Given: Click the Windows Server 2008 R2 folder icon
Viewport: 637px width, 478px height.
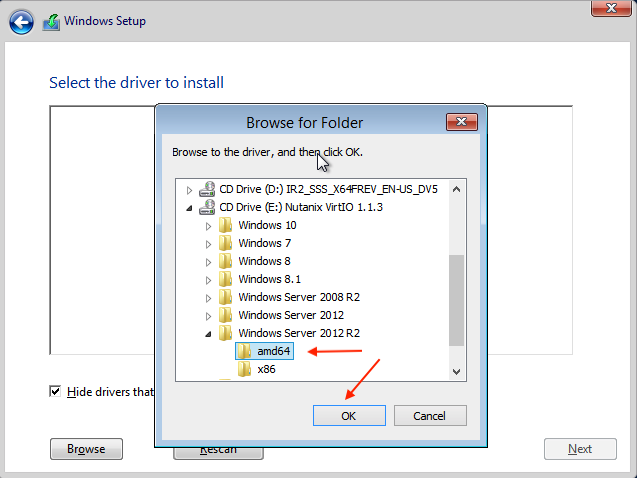Looking at the screenshot, I should click(x=225, y=297).
